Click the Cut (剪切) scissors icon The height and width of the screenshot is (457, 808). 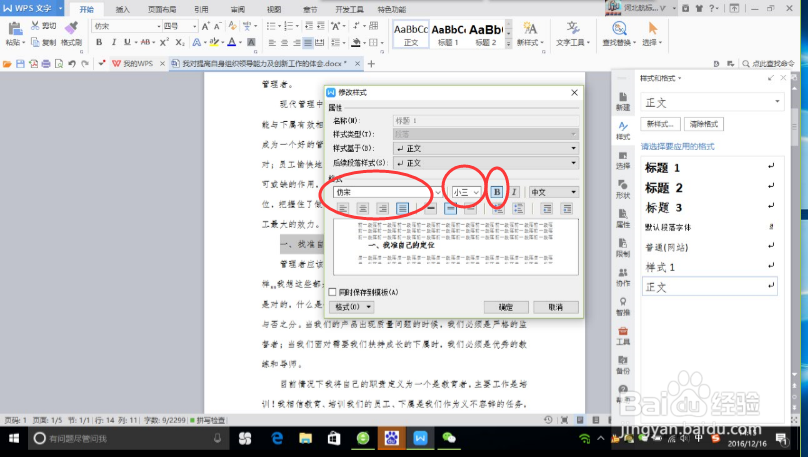[35, 26]
